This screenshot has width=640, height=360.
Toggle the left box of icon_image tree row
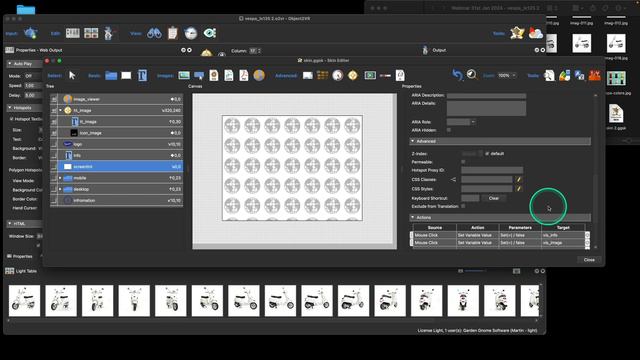click(x=54, y=133)
